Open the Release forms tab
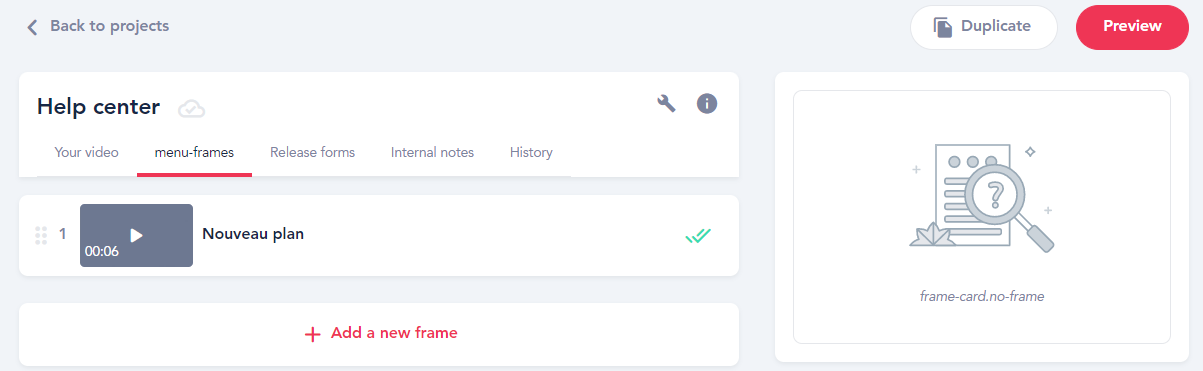 point(312,153)
